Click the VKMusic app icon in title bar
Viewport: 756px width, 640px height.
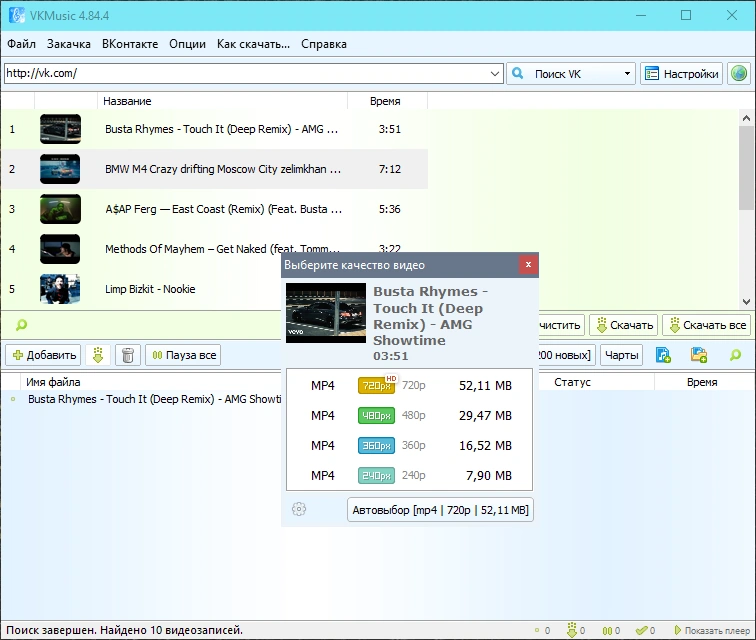point(17,15)
